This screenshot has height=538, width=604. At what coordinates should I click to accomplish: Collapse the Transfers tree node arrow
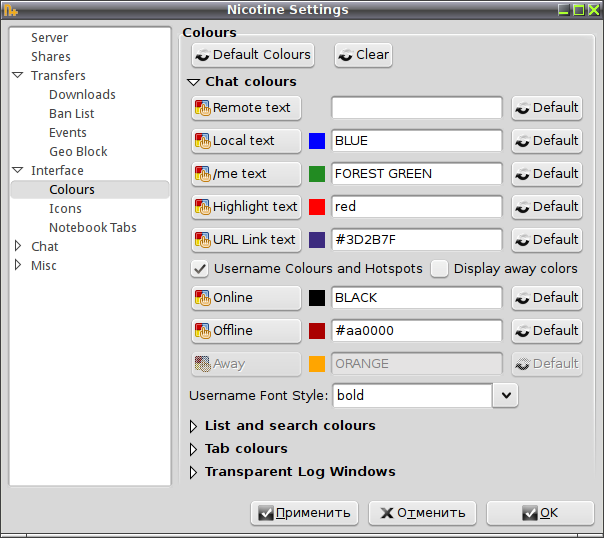click(18, 75)
